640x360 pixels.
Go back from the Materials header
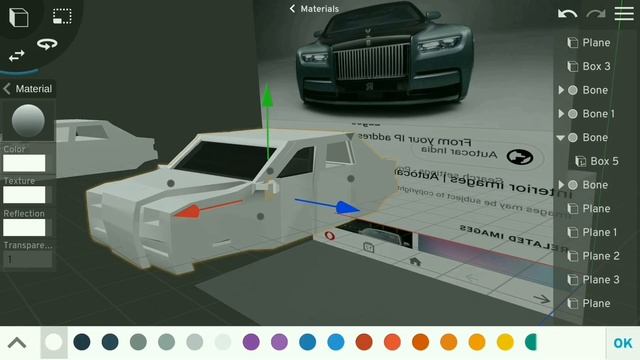(292, 9)
